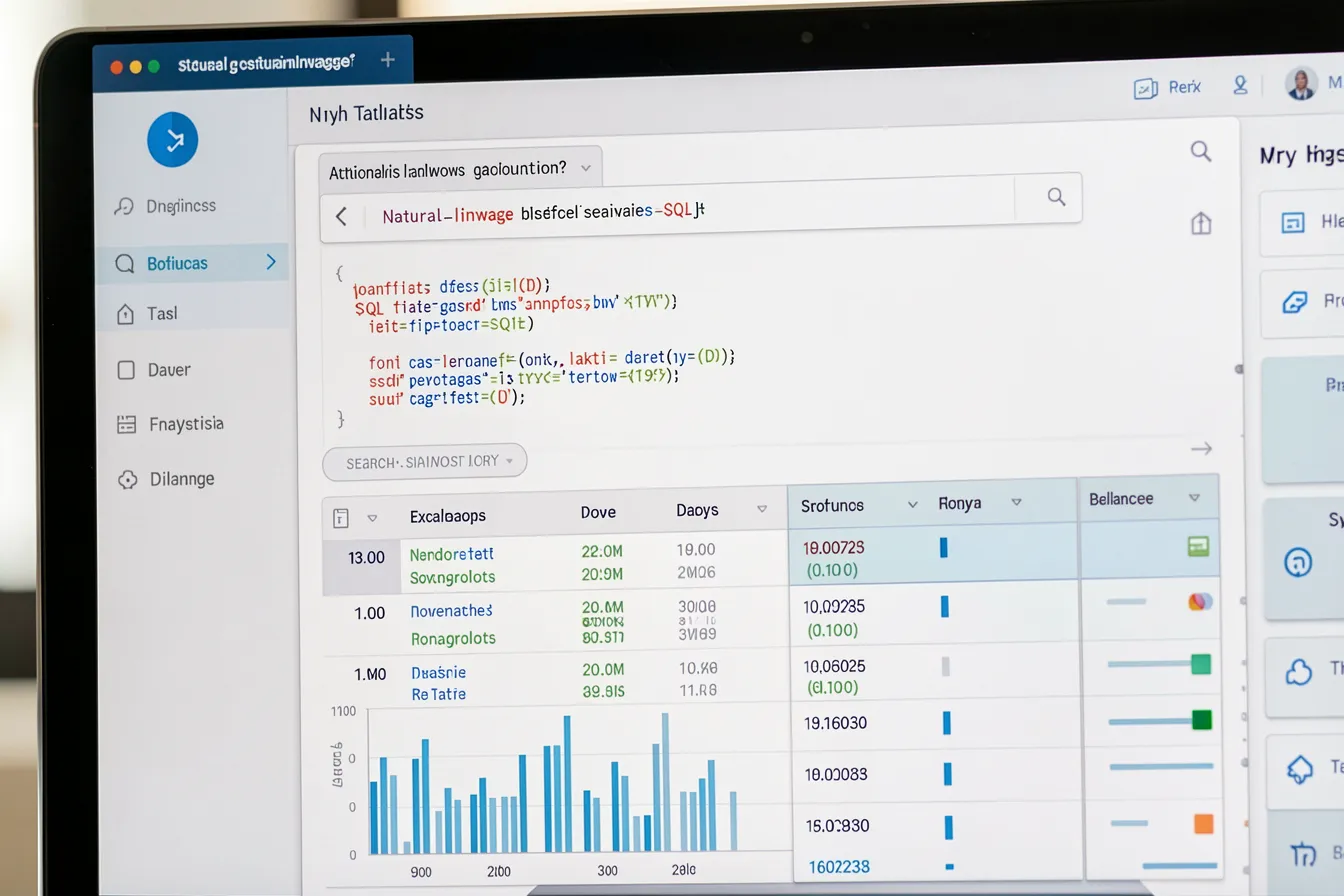Click the Hl card icon in Mry Ings

(x=1294, y=222)
